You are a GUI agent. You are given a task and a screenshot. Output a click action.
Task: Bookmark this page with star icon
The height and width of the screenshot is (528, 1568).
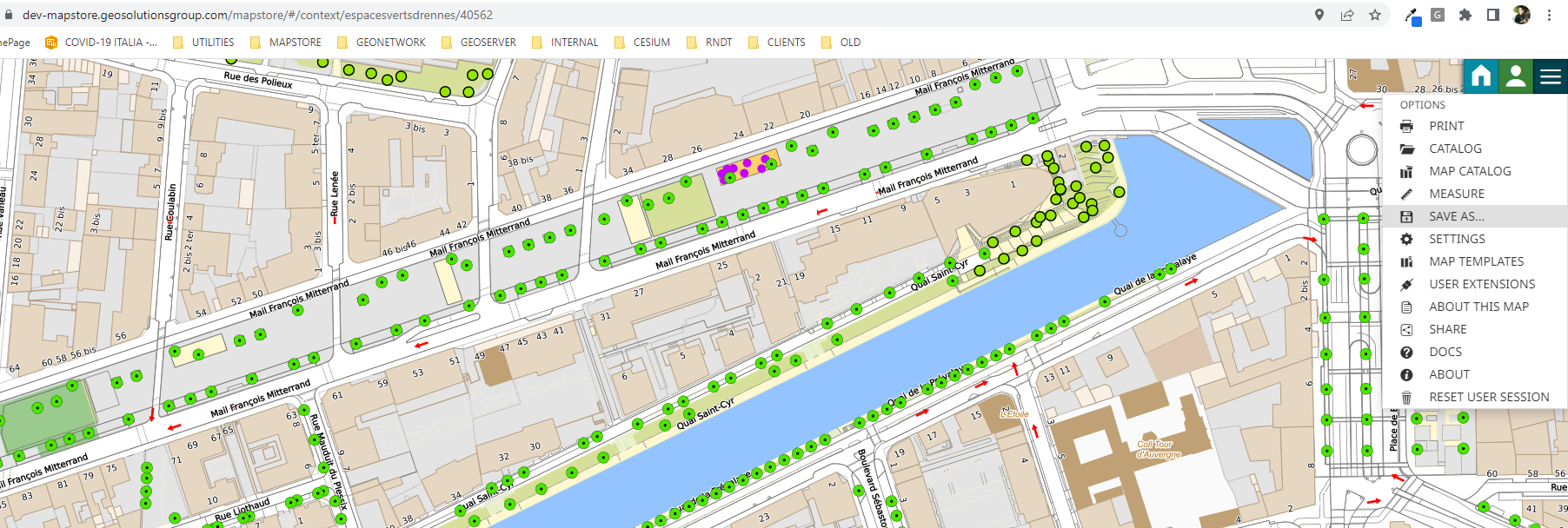(x=1375, y=15)
